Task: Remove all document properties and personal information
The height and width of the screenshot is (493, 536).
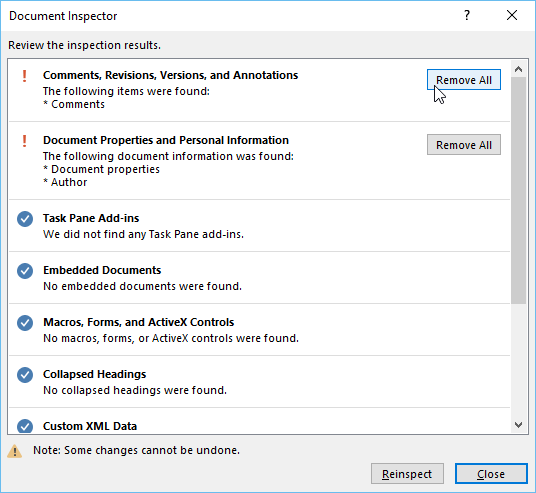Action: tap(464, 145)
